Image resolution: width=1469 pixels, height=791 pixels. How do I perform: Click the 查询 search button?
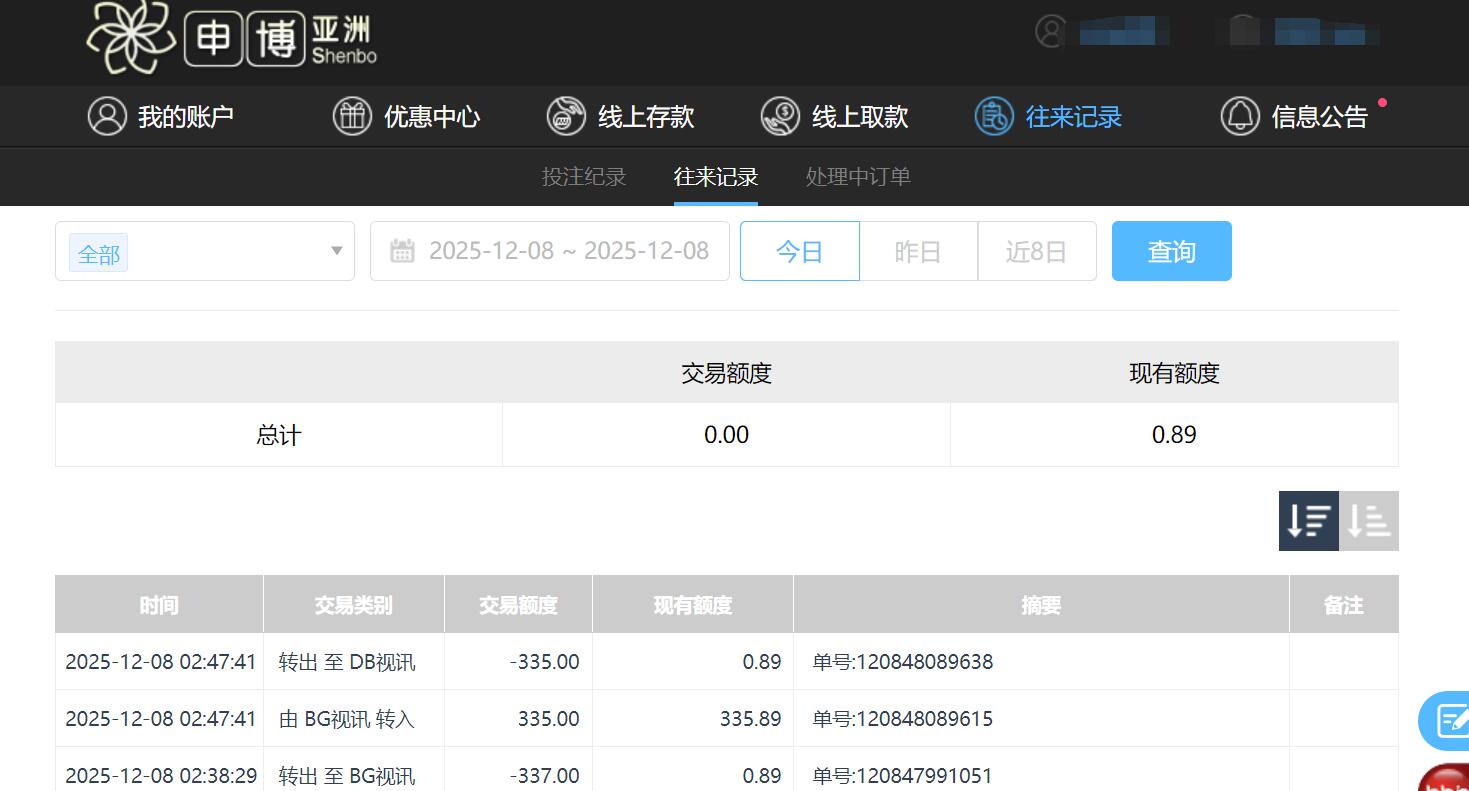(x=1171, y=251)
